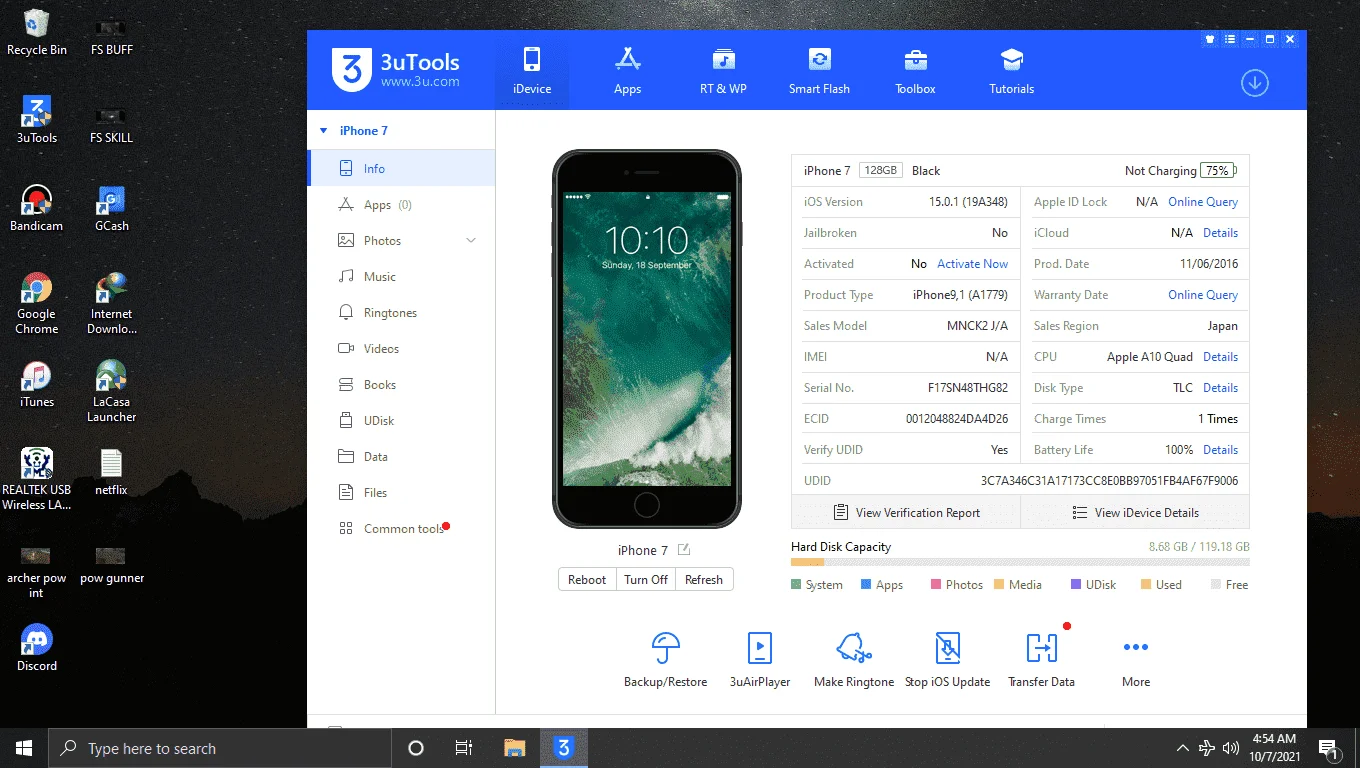Open Apps (0) in the sidebar

(x=401, y=204)
